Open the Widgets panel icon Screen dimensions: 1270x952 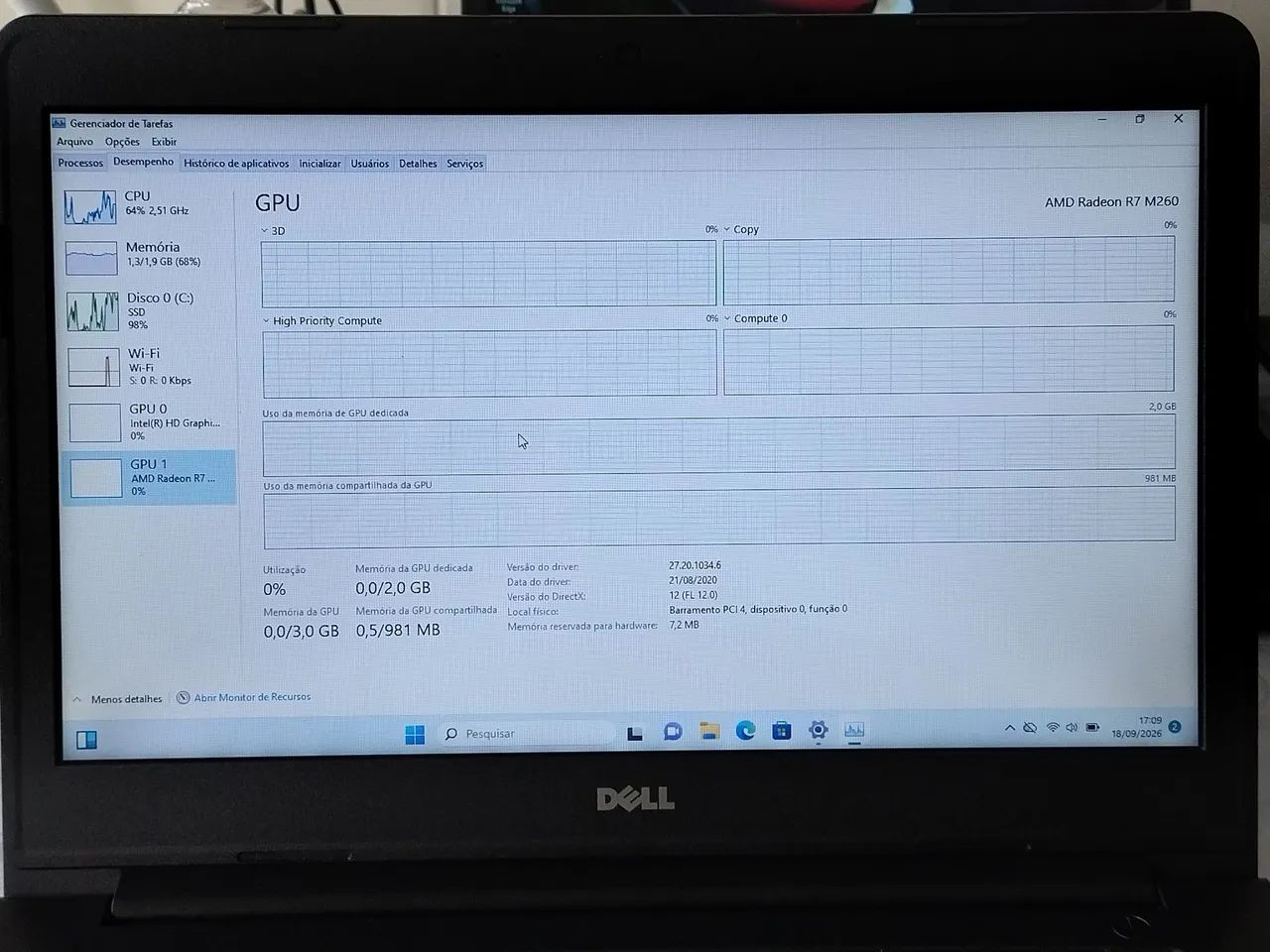coord(86,739)
